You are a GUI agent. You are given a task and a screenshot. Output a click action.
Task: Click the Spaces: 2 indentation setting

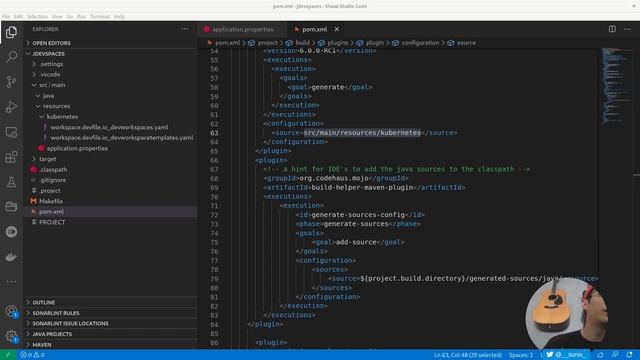tap(521, 355)
